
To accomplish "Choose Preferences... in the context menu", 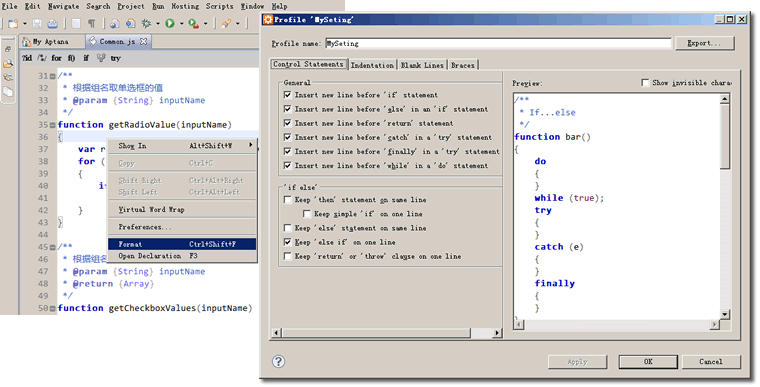I will 182,227.
